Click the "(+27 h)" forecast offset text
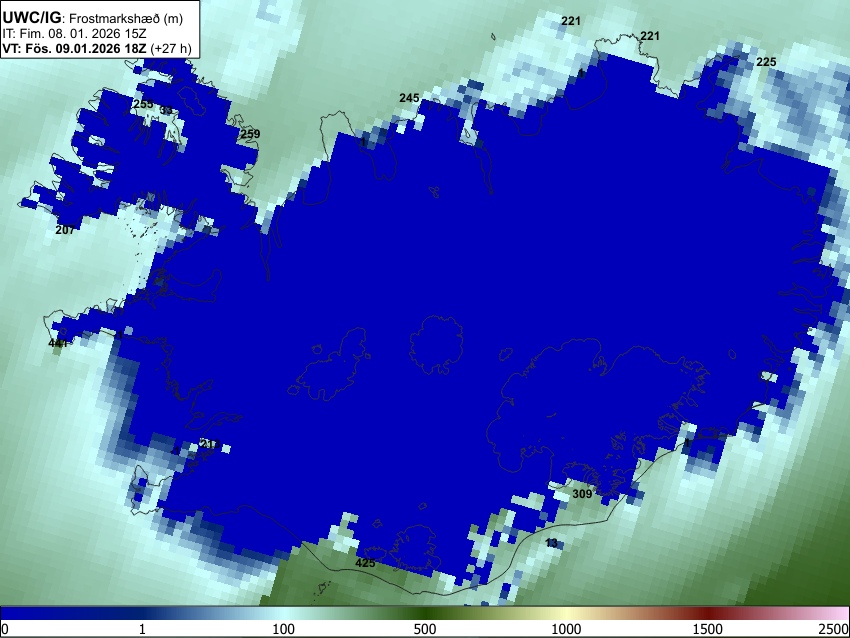The image size is (850, 638). [x=171, y=48]
